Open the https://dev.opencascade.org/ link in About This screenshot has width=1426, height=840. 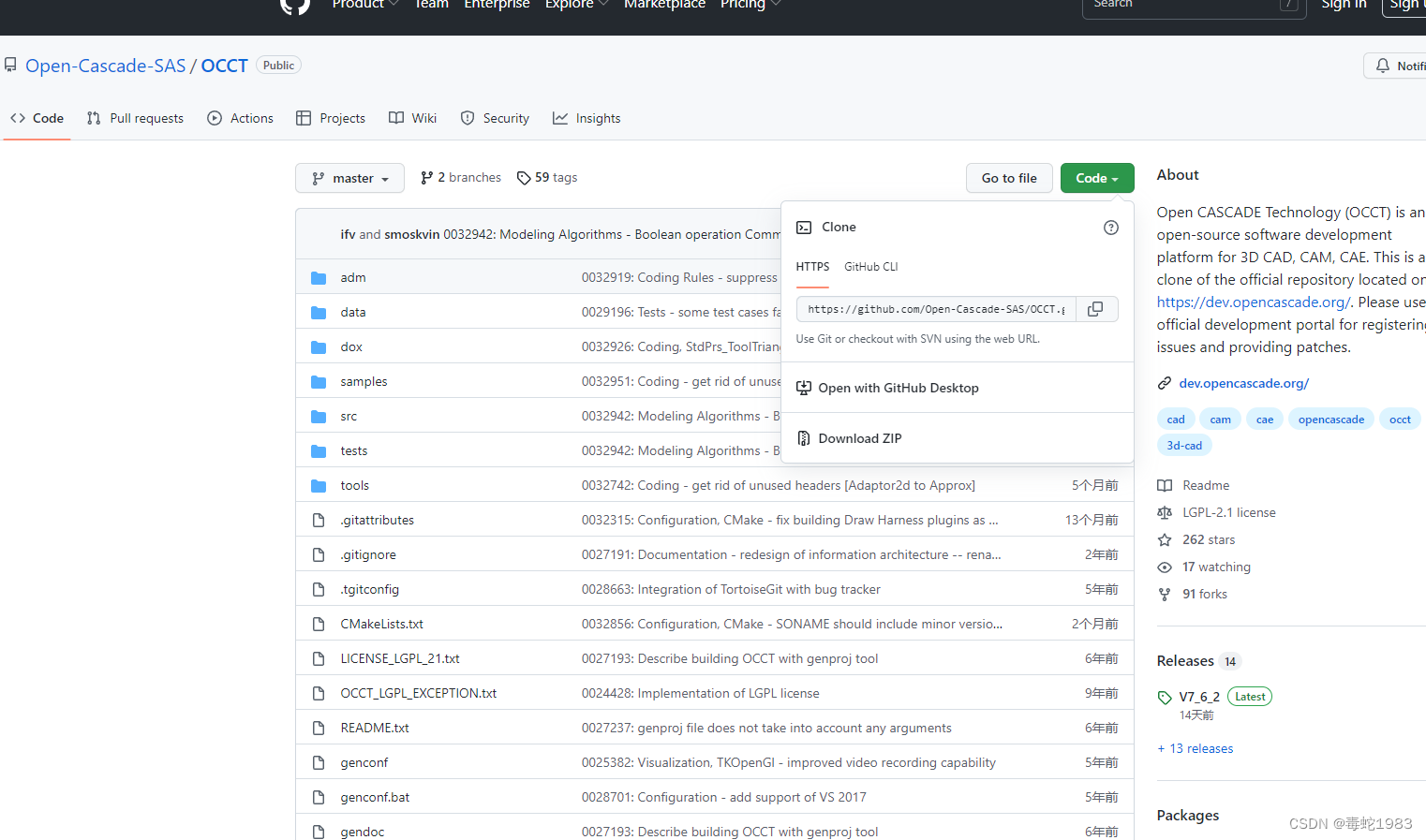(1254, 302)
